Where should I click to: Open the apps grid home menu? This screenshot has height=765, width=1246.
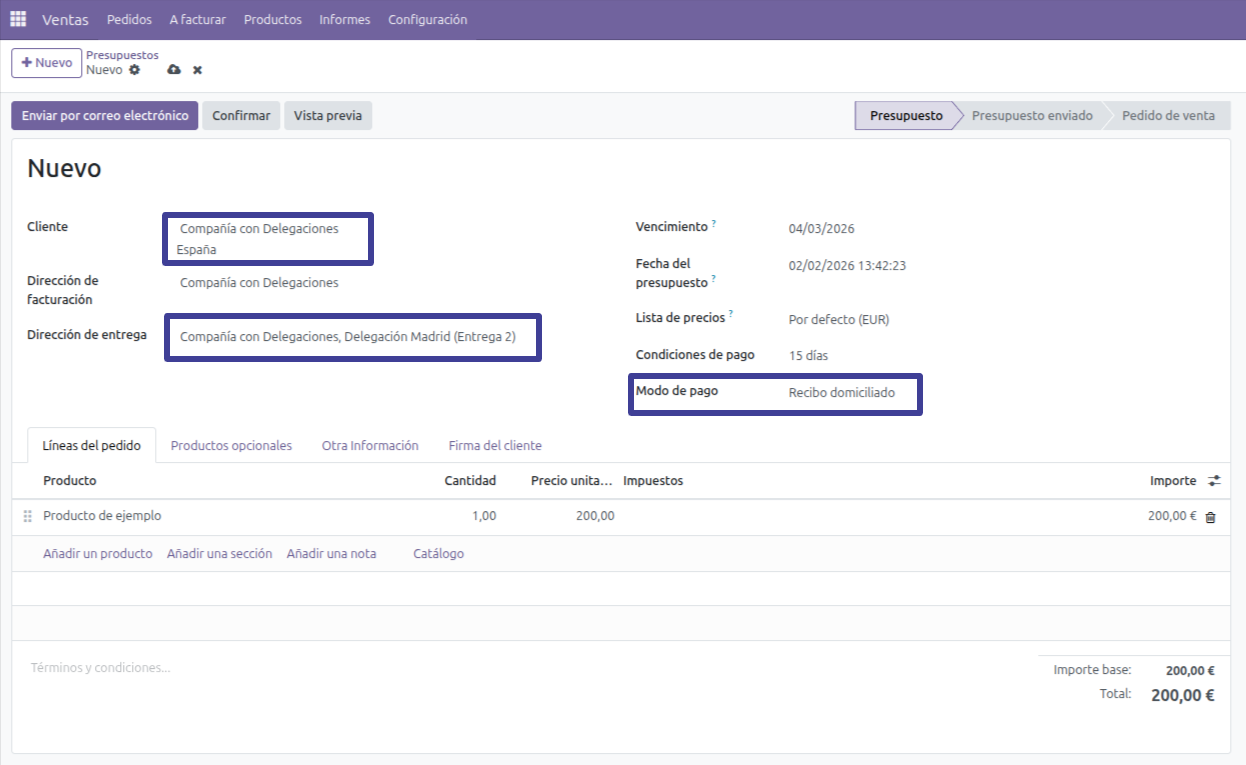point(18,19)
